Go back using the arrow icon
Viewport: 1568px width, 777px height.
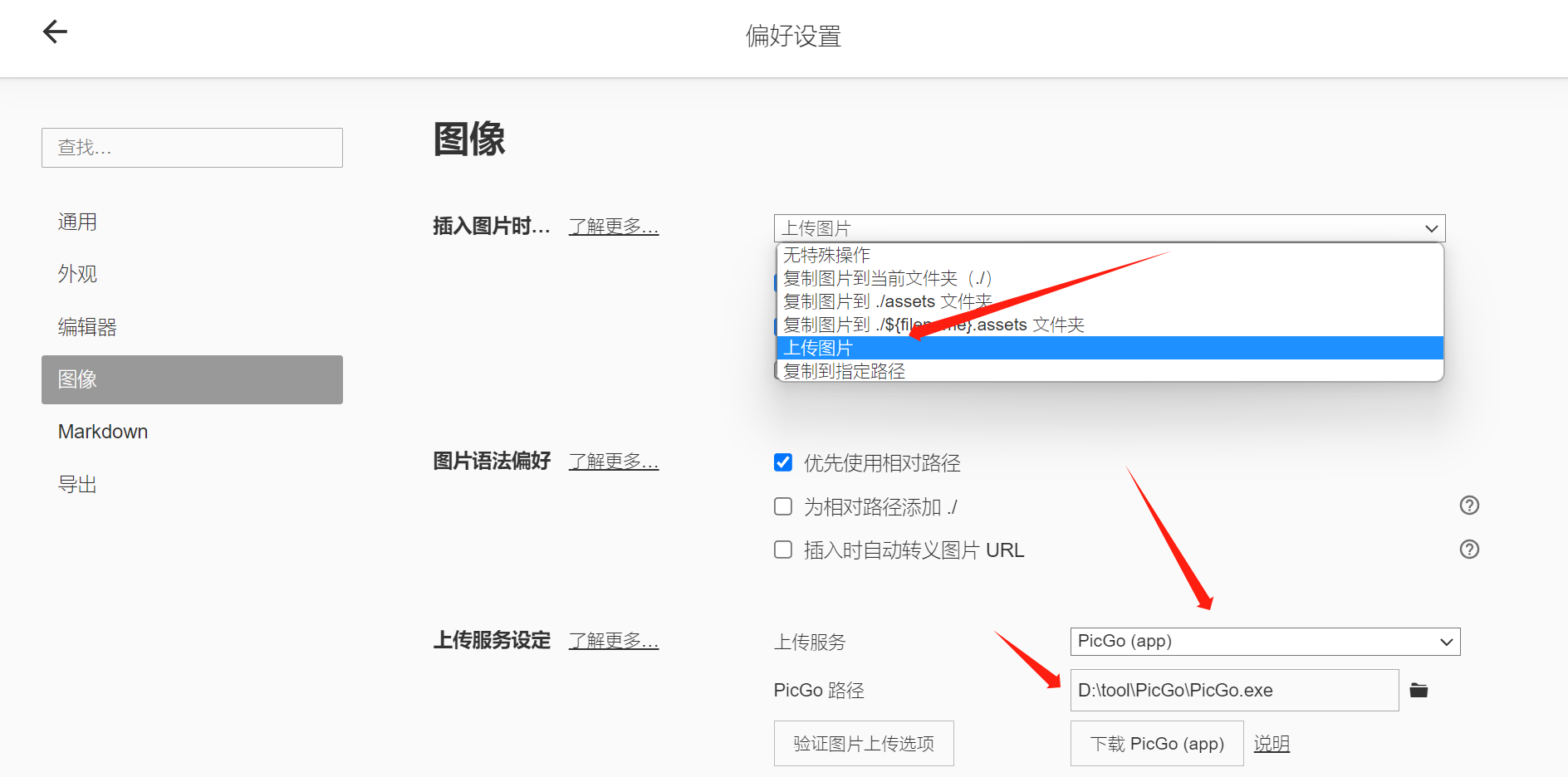pos(55,32)
